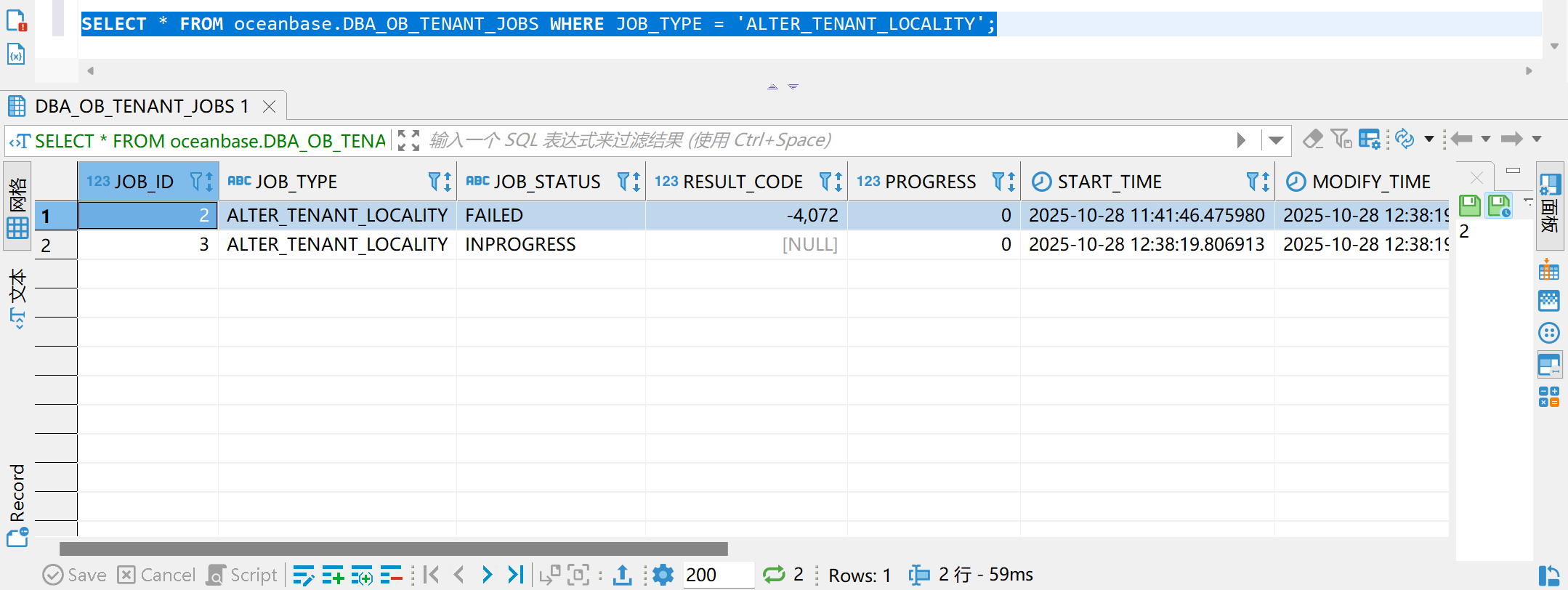
Task: Click the Script button
Action: tap(242, 575)
